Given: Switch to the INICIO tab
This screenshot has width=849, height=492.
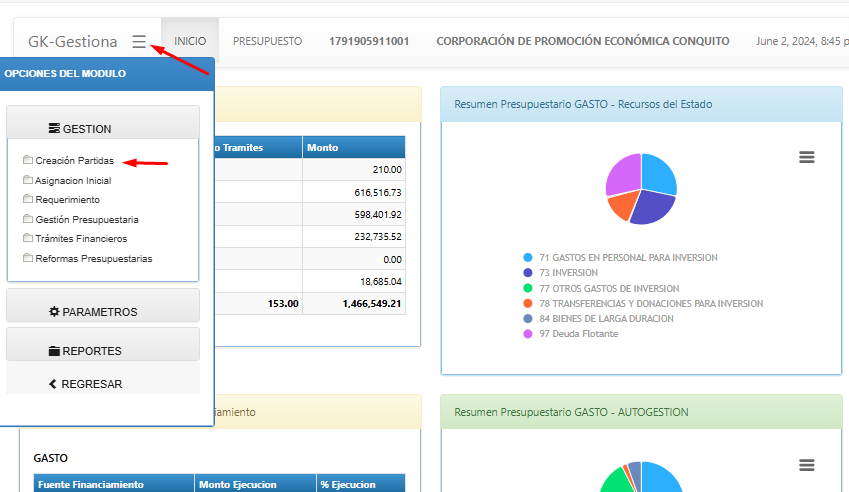Looking at the screenshot, I should point(190,41).
